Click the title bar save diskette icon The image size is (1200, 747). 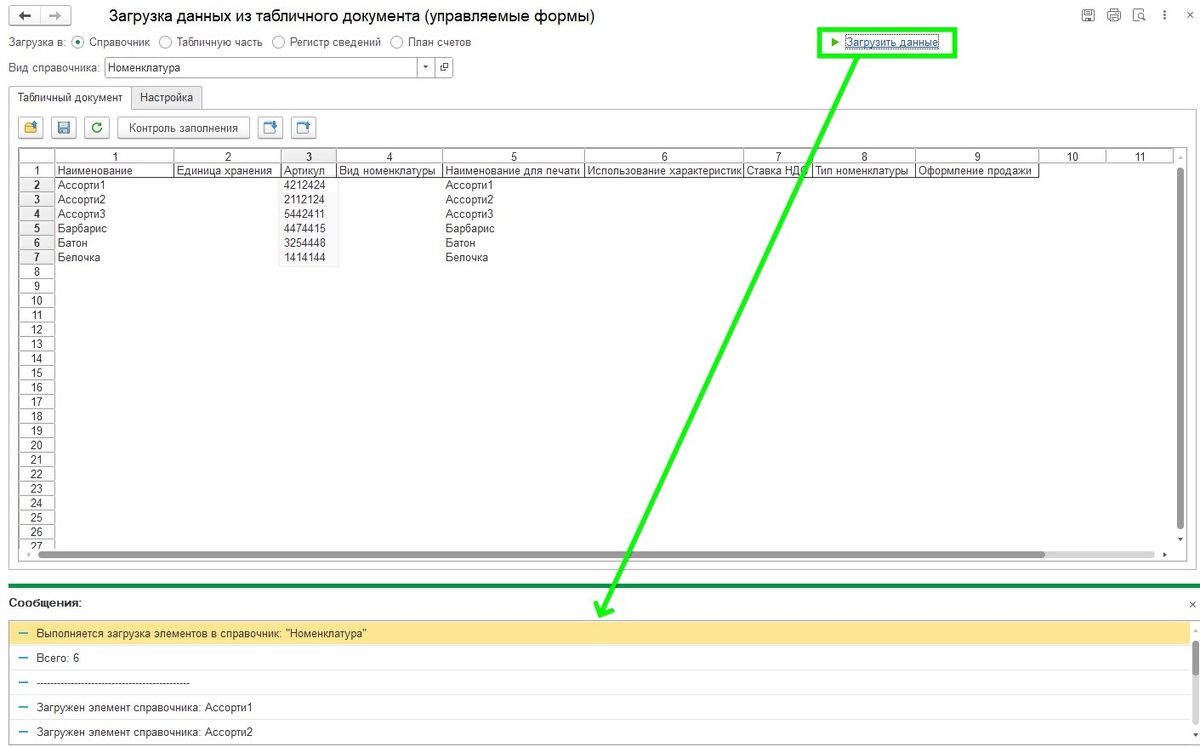pyautogui.click(x=1088, y=16)
